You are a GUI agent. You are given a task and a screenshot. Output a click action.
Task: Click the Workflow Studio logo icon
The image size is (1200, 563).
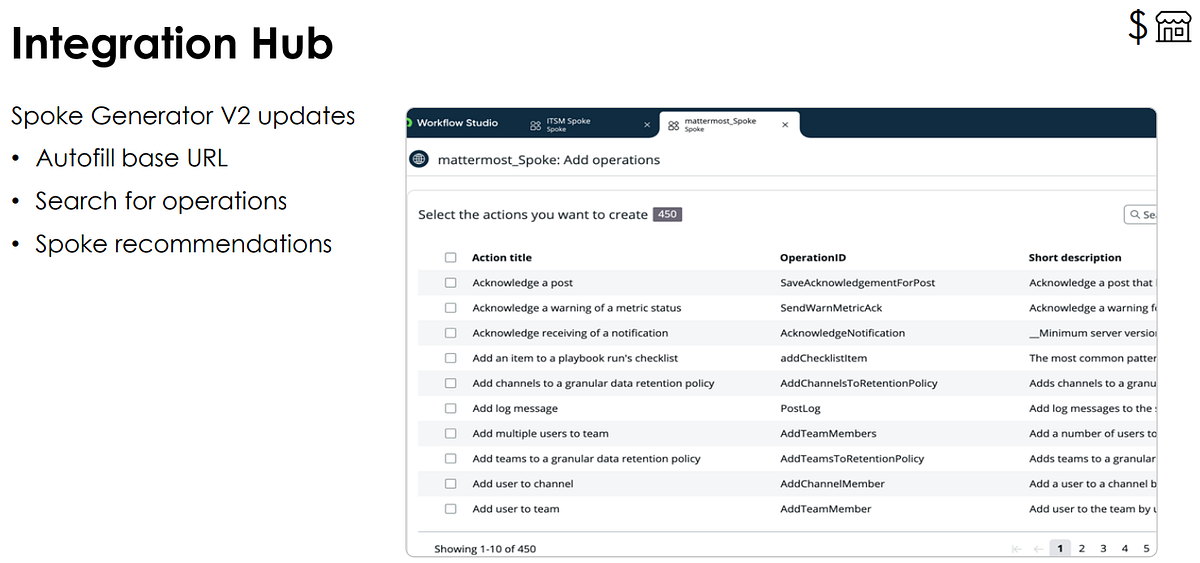(x=408, y=123)
